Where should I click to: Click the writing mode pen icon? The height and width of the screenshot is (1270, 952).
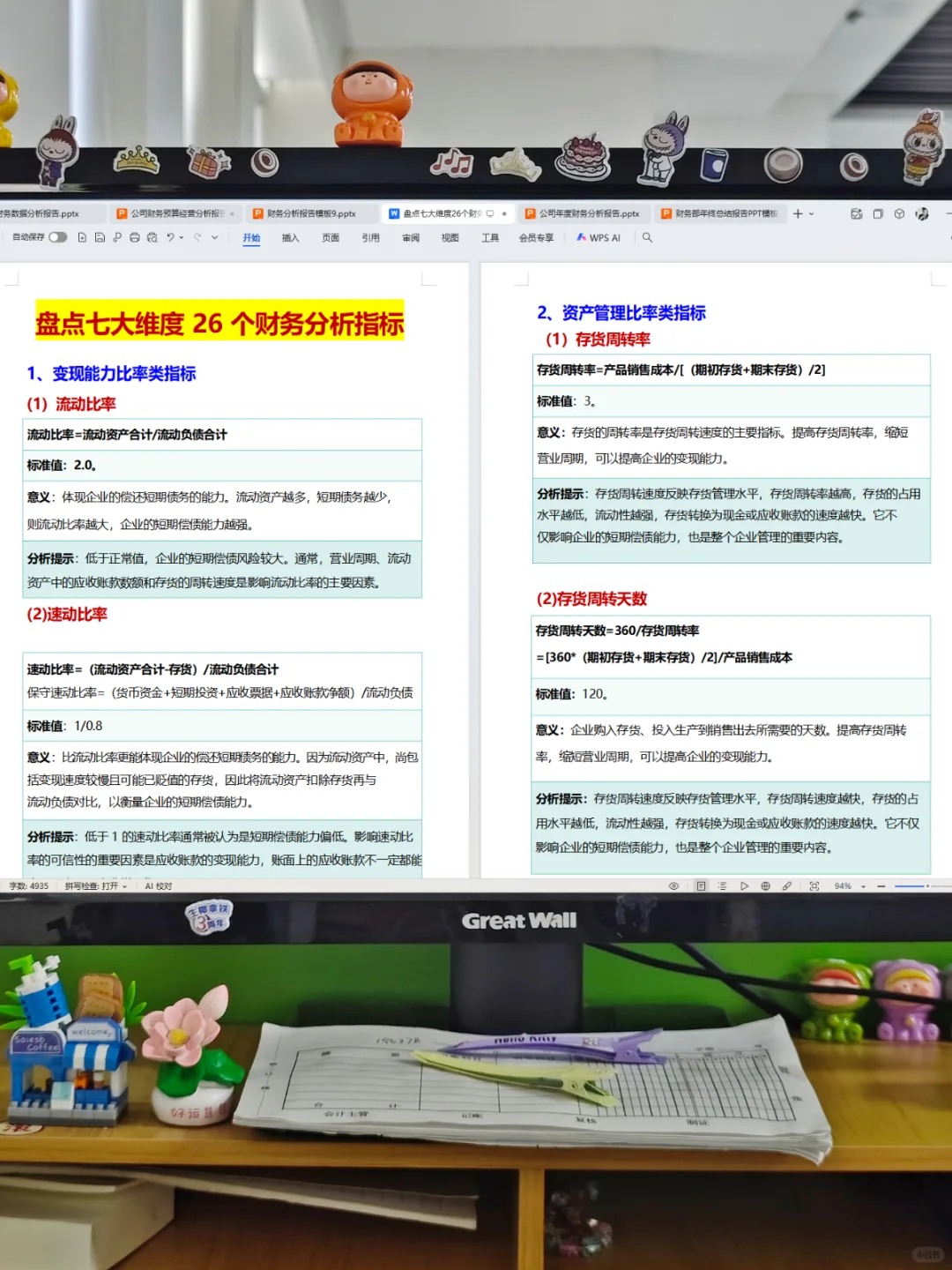[x=787, y=885]
